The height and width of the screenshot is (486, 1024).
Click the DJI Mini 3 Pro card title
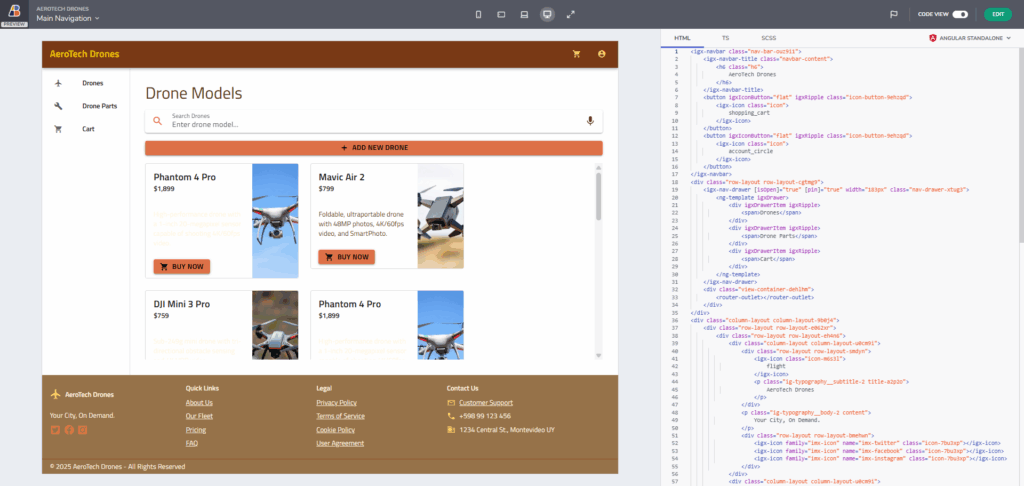click(x=182, y=304)
